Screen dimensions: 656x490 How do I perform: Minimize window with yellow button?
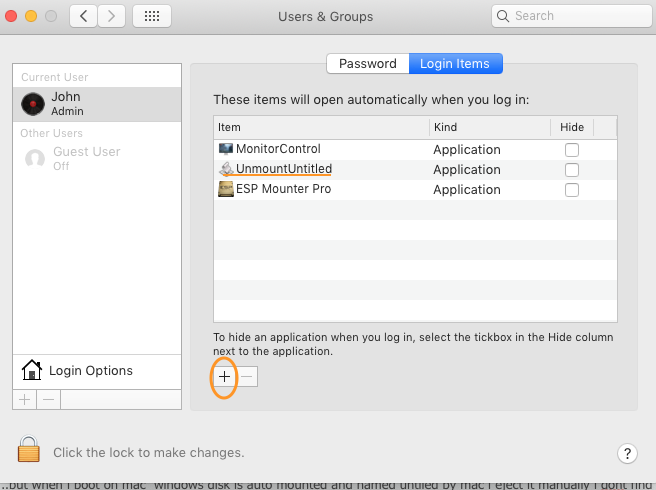(31, 16)
